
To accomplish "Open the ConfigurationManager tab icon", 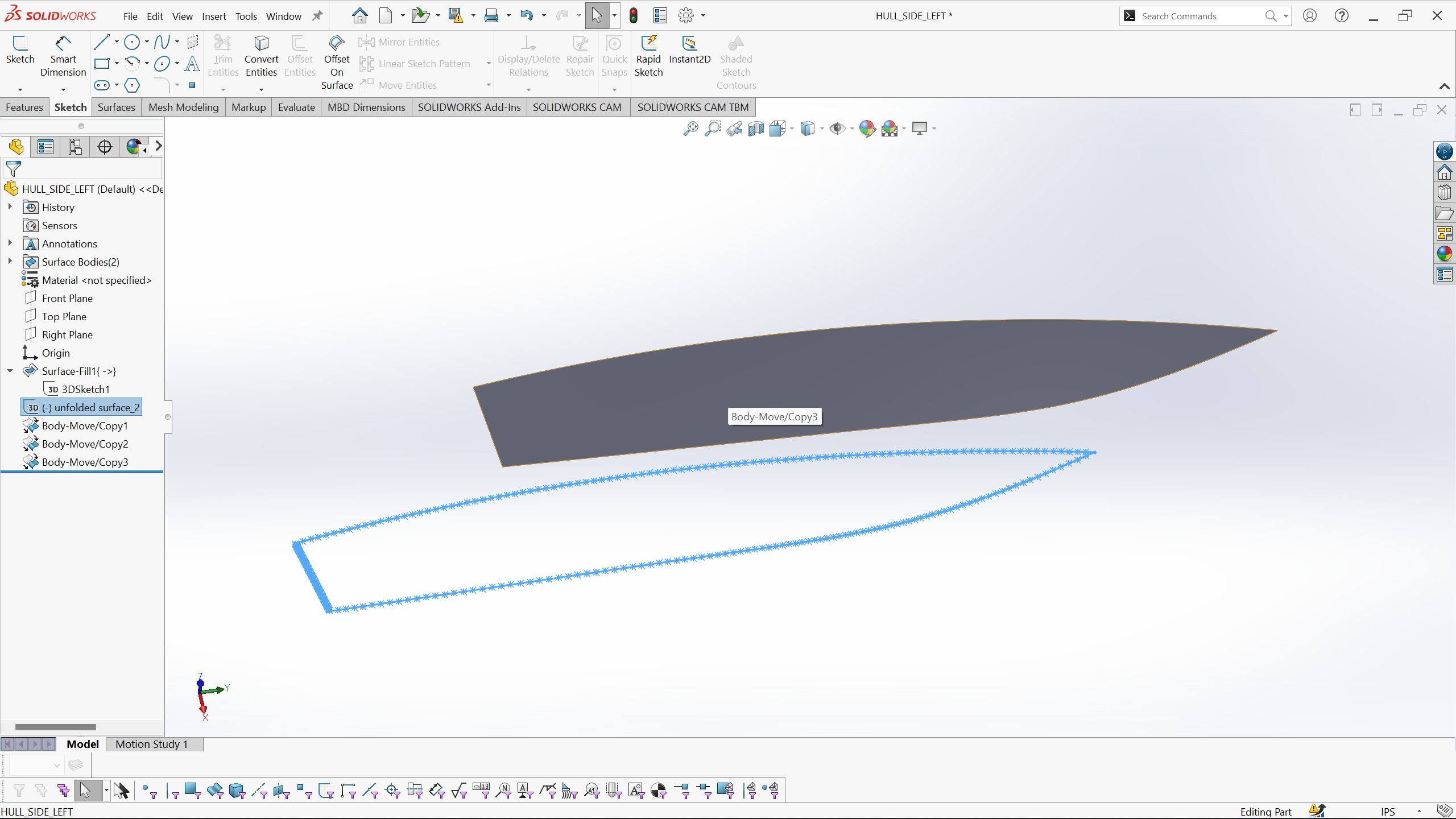I will [x=75, y=147].
